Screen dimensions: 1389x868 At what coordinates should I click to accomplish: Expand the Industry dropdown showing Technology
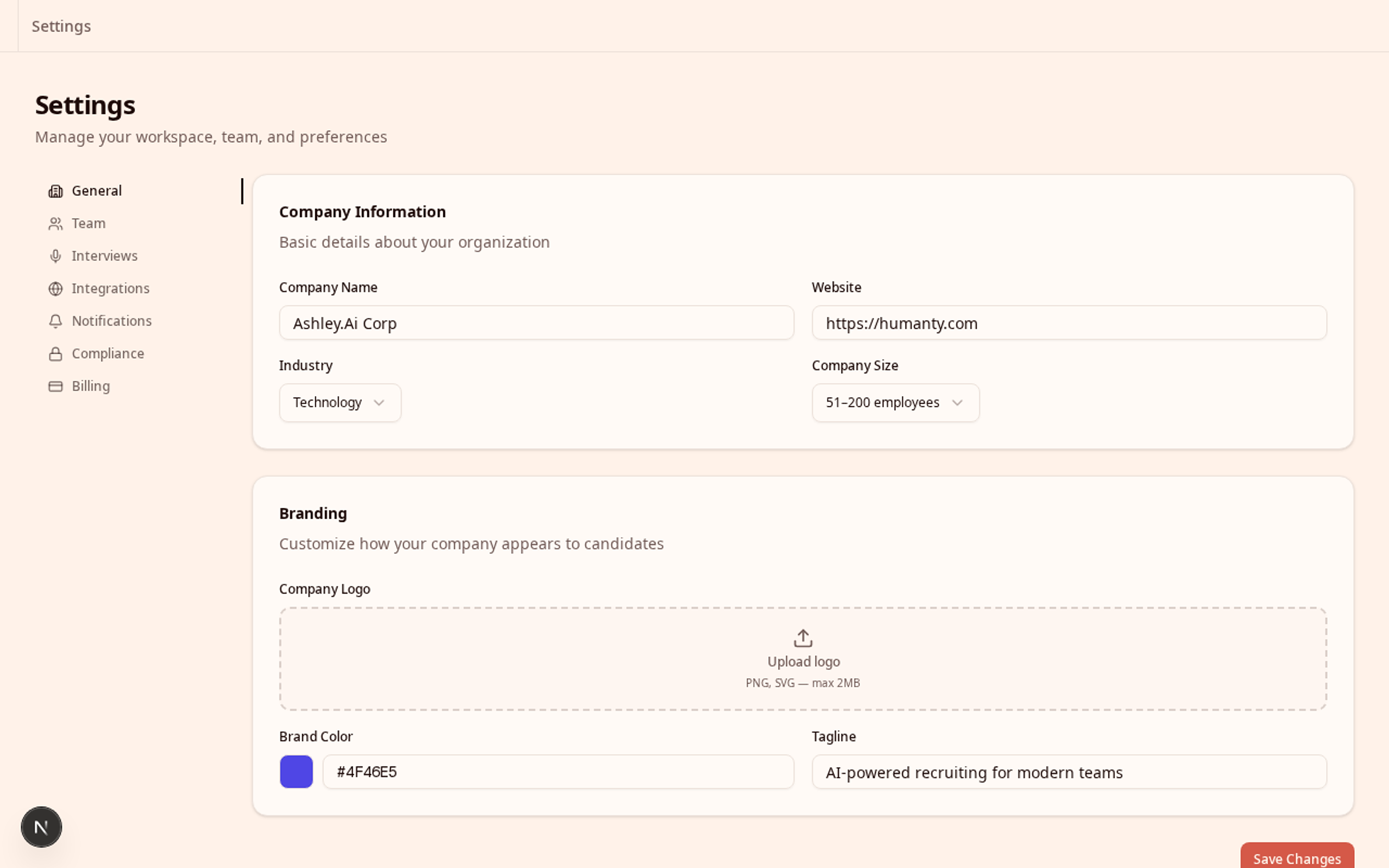pos(340,403)
